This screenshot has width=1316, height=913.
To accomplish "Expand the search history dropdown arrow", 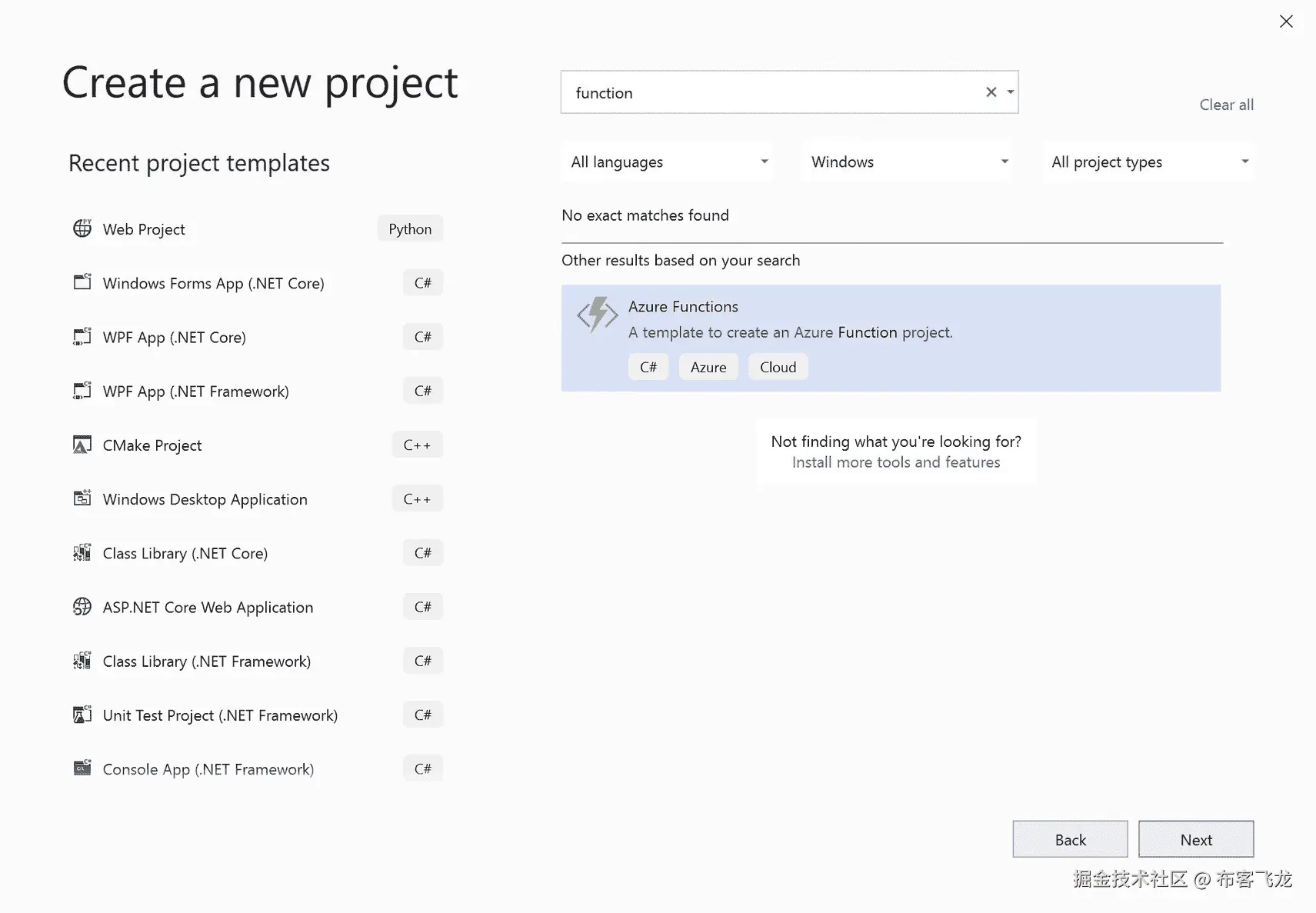I will (1011, 92).
